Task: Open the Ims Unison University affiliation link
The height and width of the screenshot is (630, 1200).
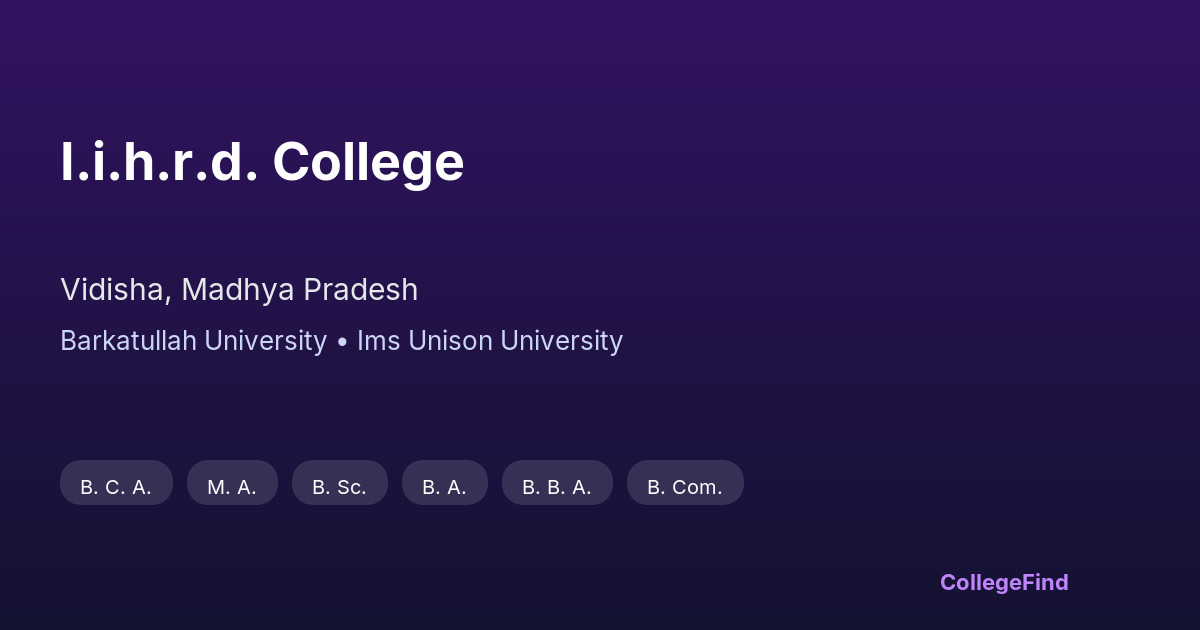Action: 490,341
